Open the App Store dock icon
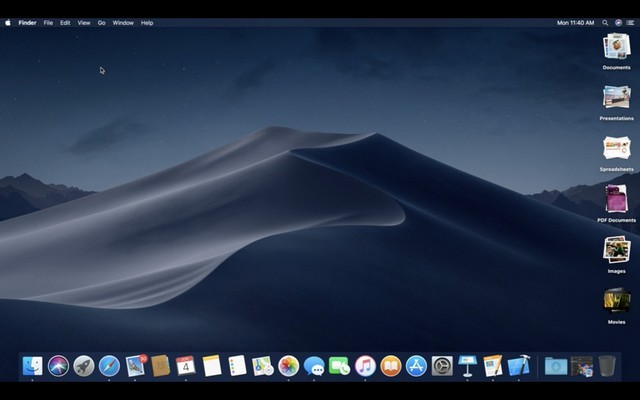Screen dimensions: 640x400 416,366
